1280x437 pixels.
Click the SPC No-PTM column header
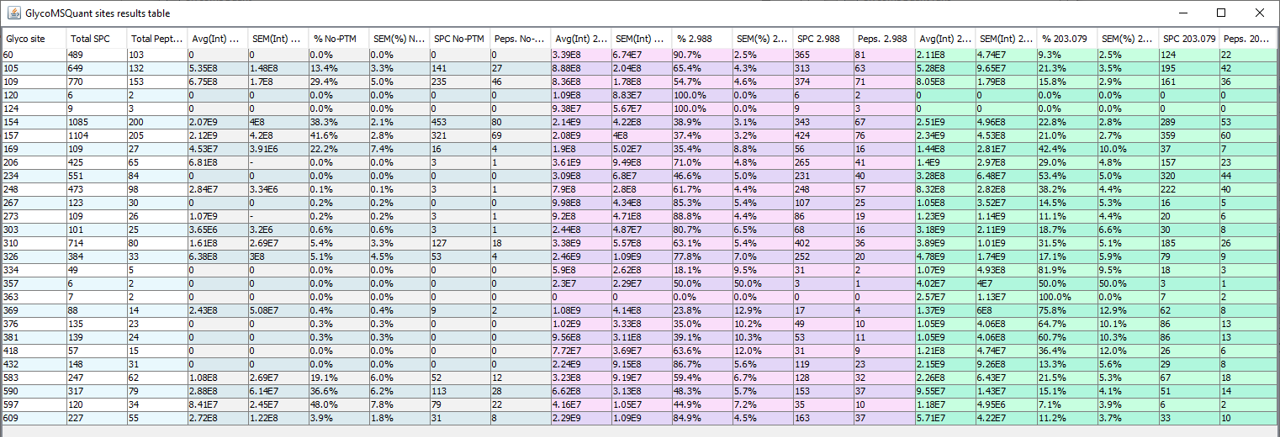coord(460,38)
